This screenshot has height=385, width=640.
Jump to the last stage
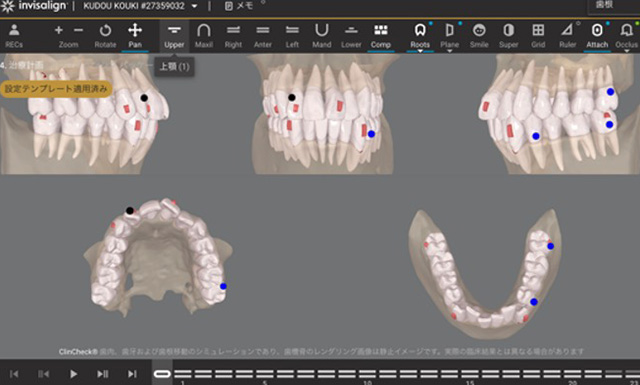[132, 374]
